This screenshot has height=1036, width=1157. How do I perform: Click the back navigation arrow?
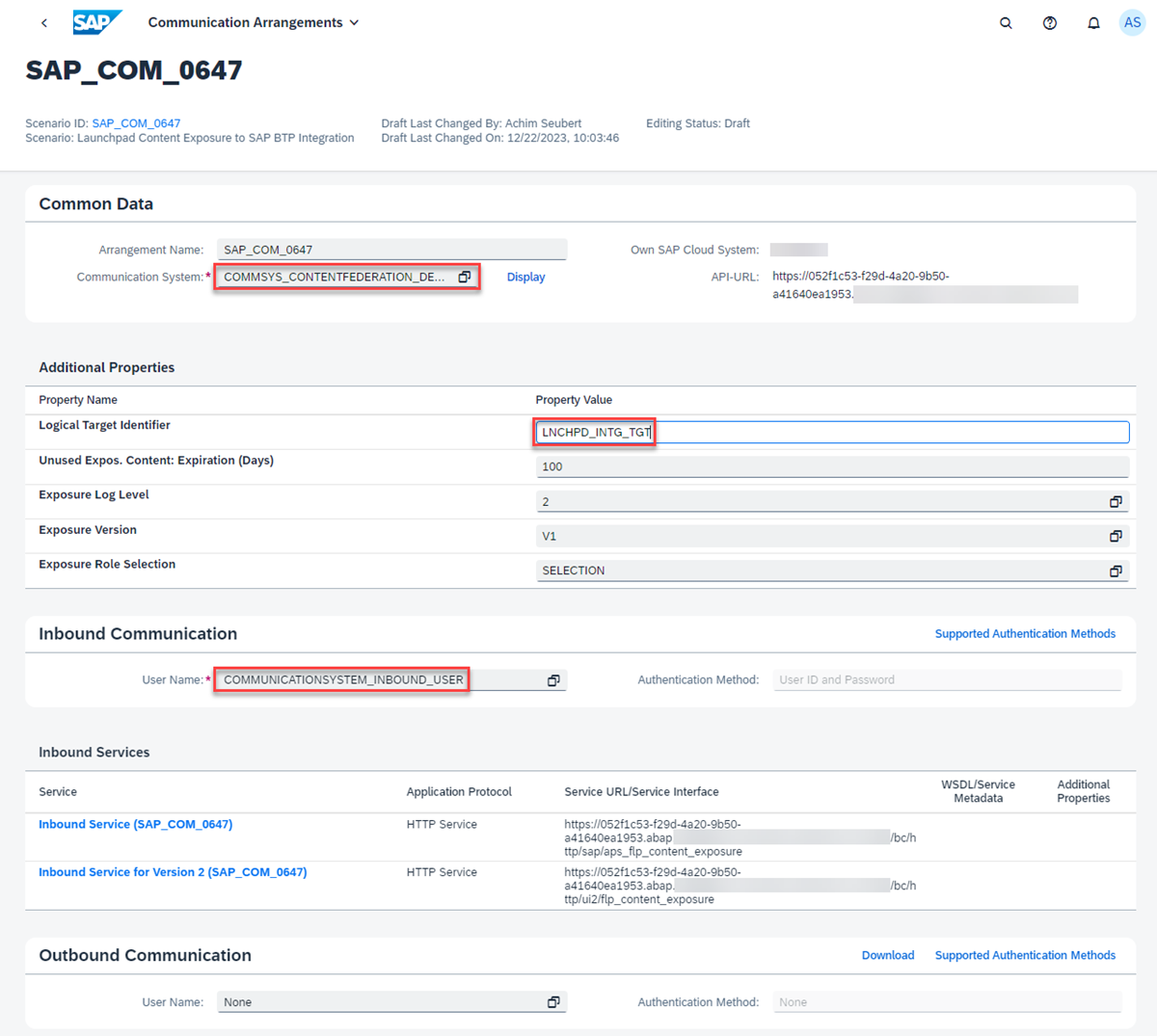44,22
